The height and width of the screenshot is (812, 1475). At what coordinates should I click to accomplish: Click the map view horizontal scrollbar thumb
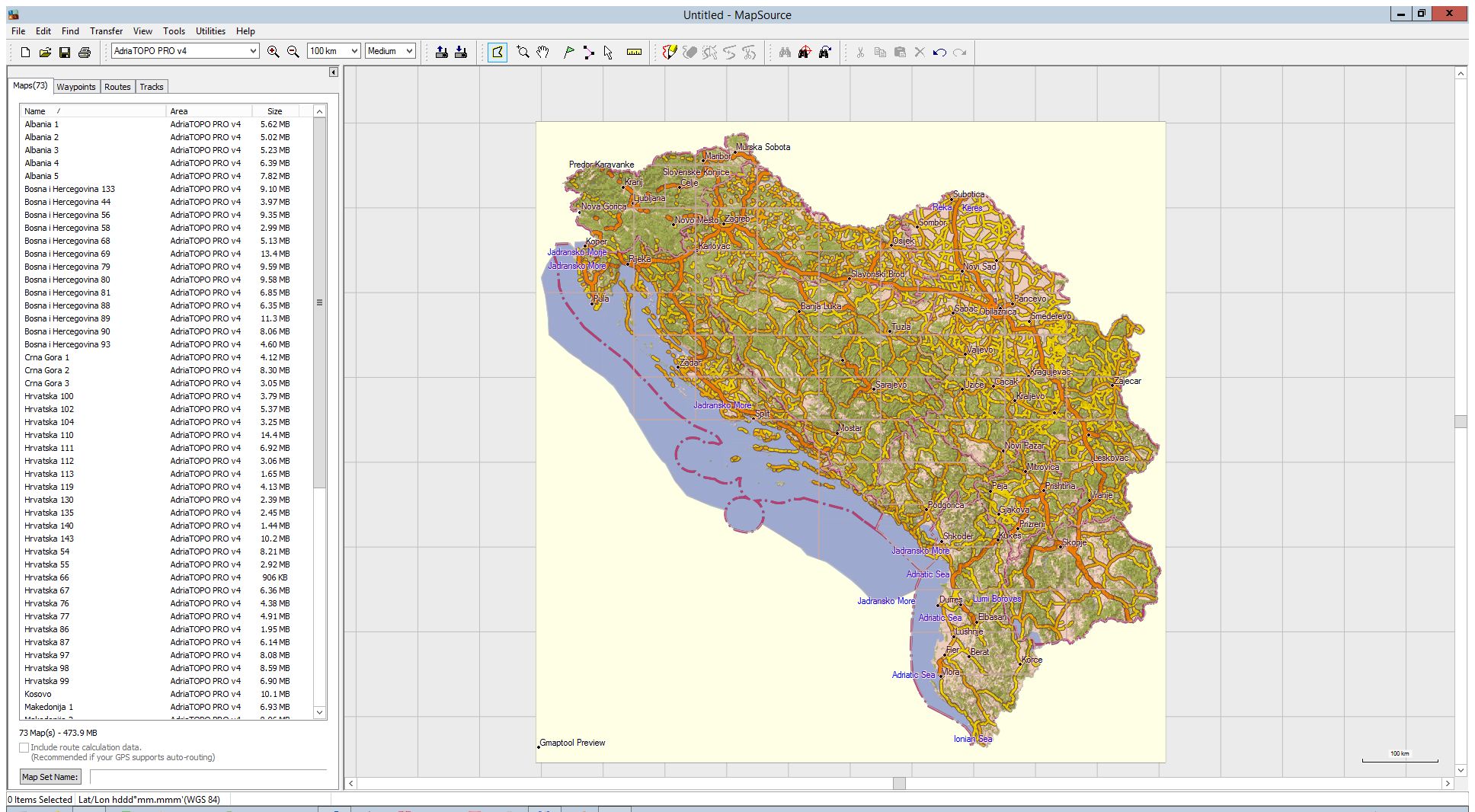click(899, 783)
